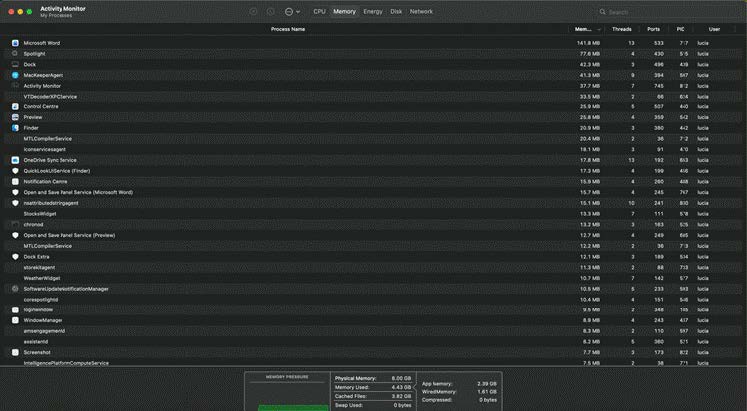
Task: Click the Search field
Action: (x=667, y=12)
